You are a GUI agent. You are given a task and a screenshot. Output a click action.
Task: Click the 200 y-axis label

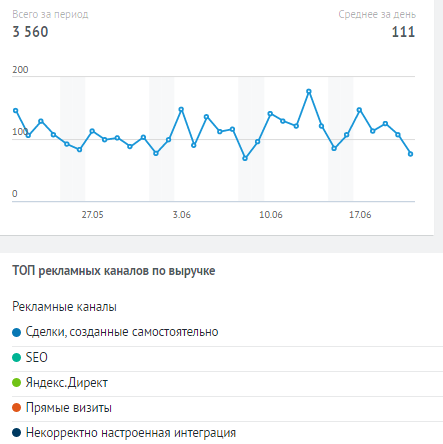click(20, 70)
